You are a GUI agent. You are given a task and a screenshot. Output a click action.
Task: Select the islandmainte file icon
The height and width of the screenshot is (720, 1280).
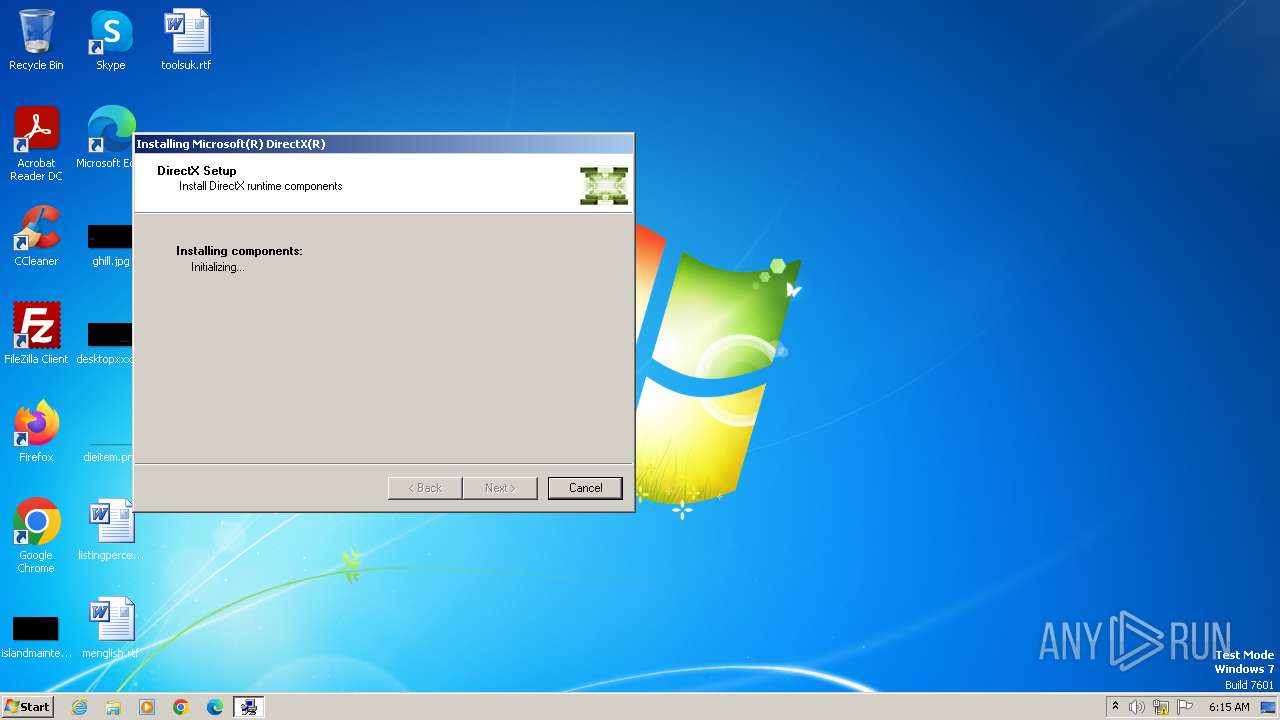tap(36, 638)
